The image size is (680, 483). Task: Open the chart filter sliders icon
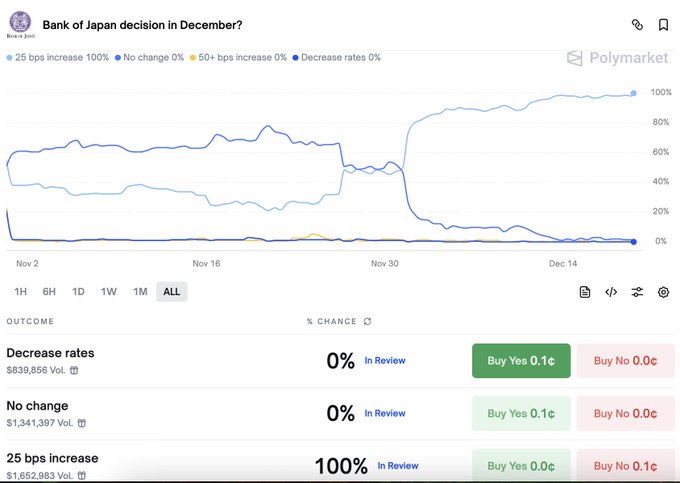[x=637, y=292]
